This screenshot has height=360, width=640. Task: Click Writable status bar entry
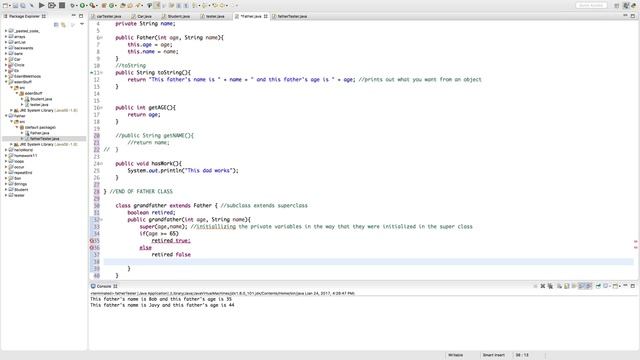pos(456,355)
